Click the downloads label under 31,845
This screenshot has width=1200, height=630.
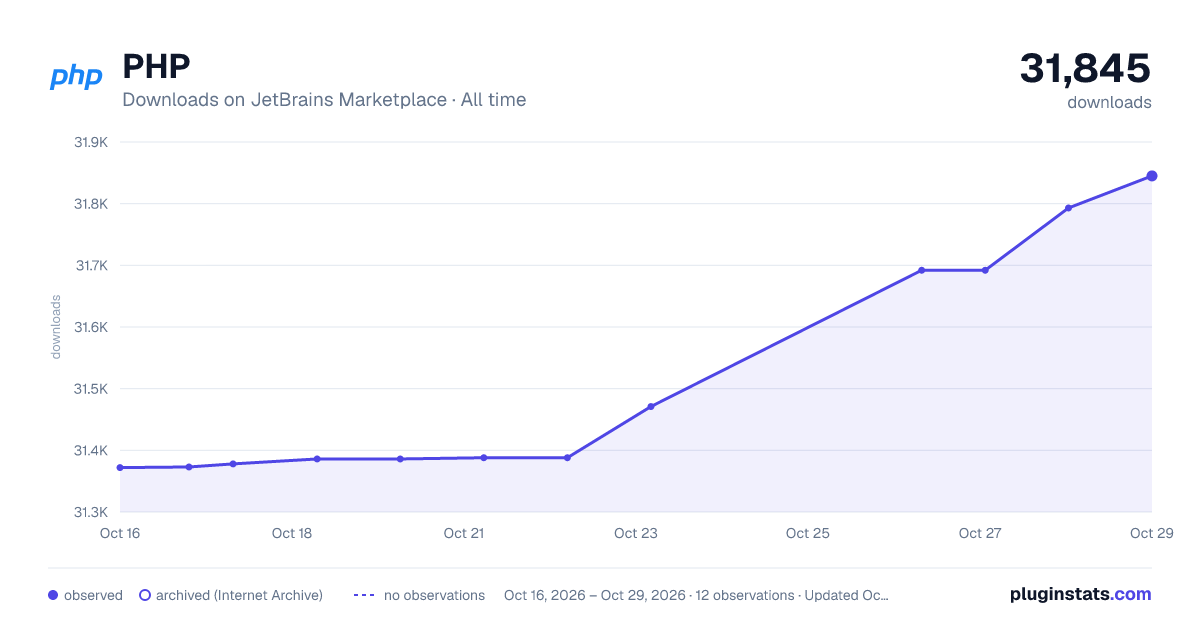pyautogui.click(x=1109, y=102)
